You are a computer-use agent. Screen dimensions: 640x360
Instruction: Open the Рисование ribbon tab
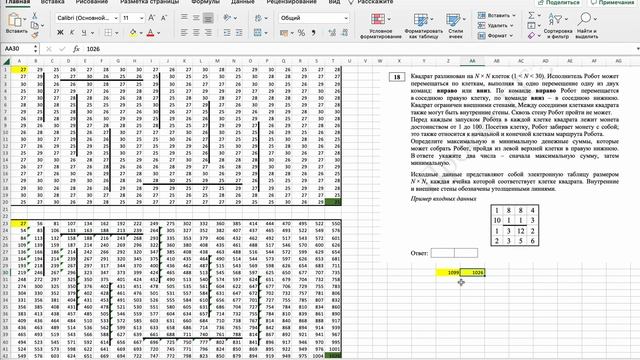coord(92,2)
